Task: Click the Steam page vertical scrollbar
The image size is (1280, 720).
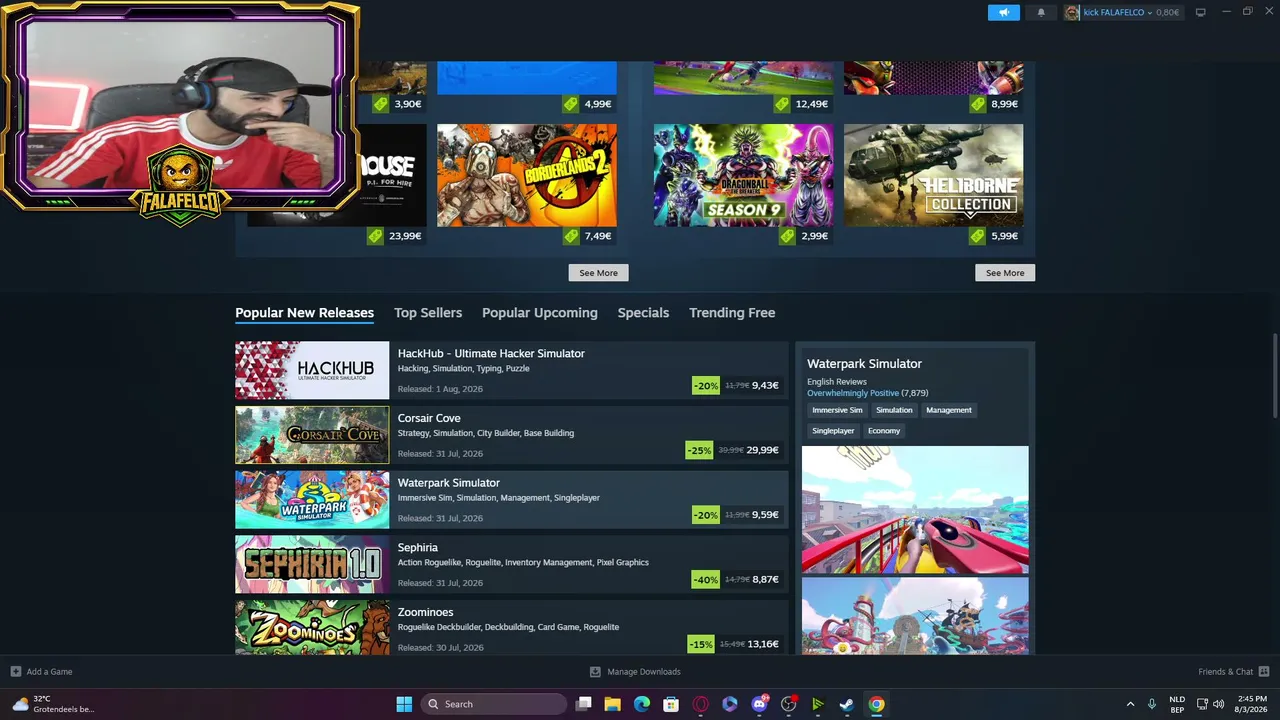Action: click(x=1275, y=375)
